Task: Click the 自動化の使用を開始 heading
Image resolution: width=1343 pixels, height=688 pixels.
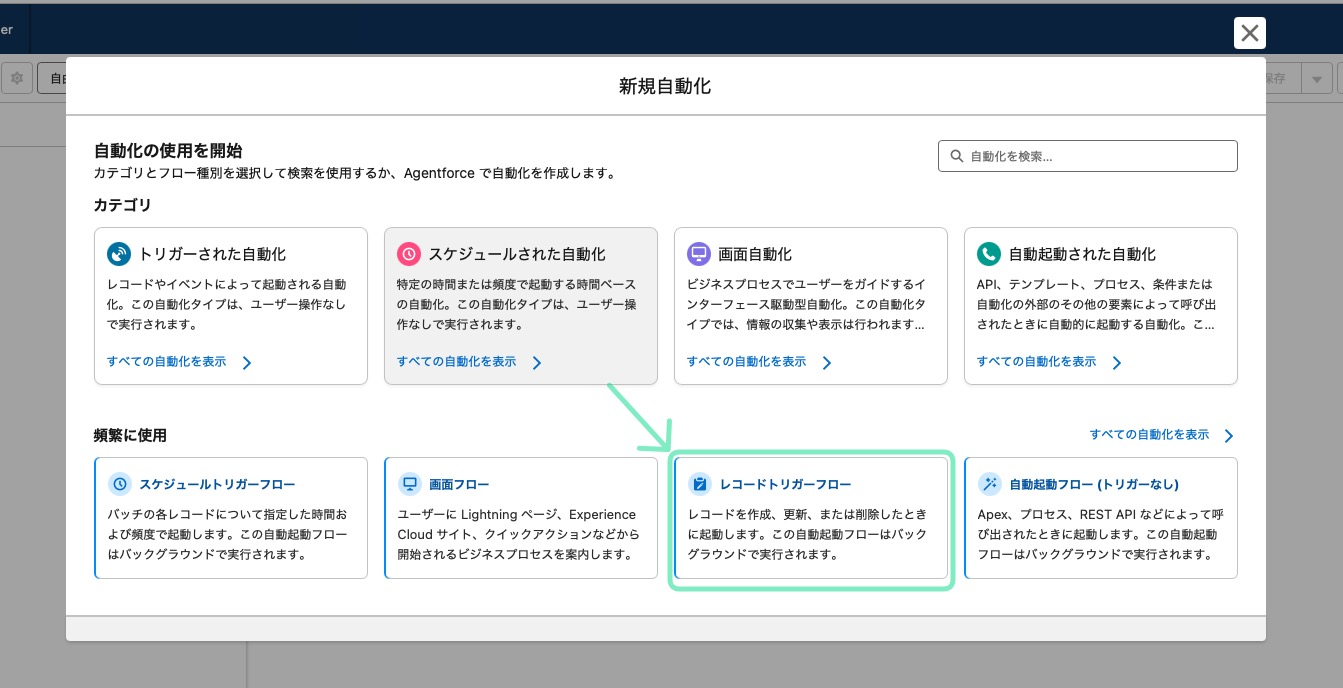Action: click(x=168, y=151)
